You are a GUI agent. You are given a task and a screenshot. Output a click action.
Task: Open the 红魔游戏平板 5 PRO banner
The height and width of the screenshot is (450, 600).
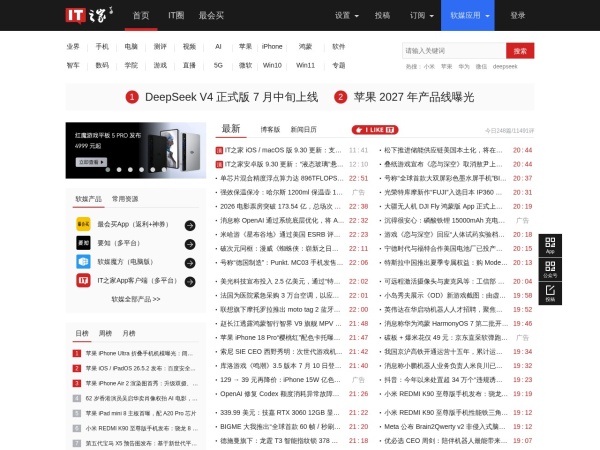pos(135,150)
